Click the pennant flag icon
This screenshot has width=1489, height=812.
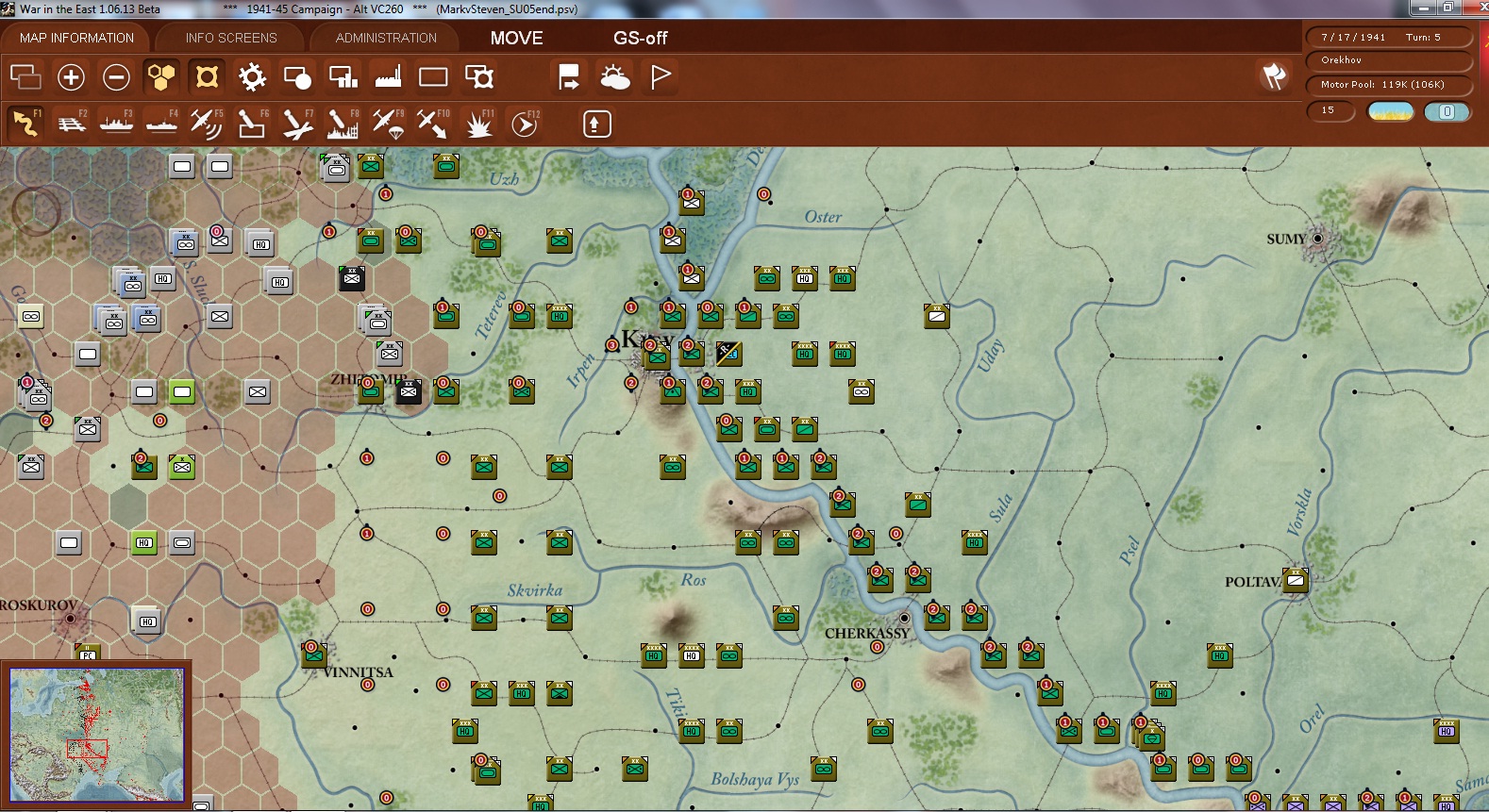[x=660, y=76]
